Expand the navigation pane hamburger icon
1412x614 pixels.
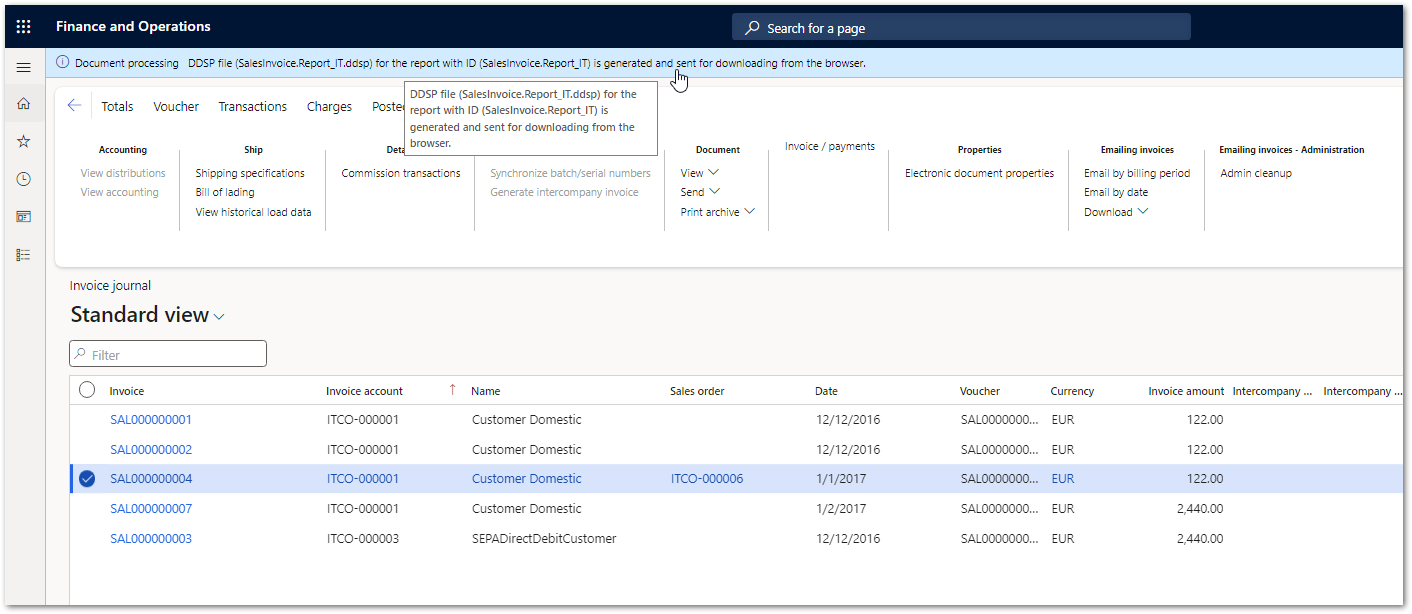(x=24, y=67)
